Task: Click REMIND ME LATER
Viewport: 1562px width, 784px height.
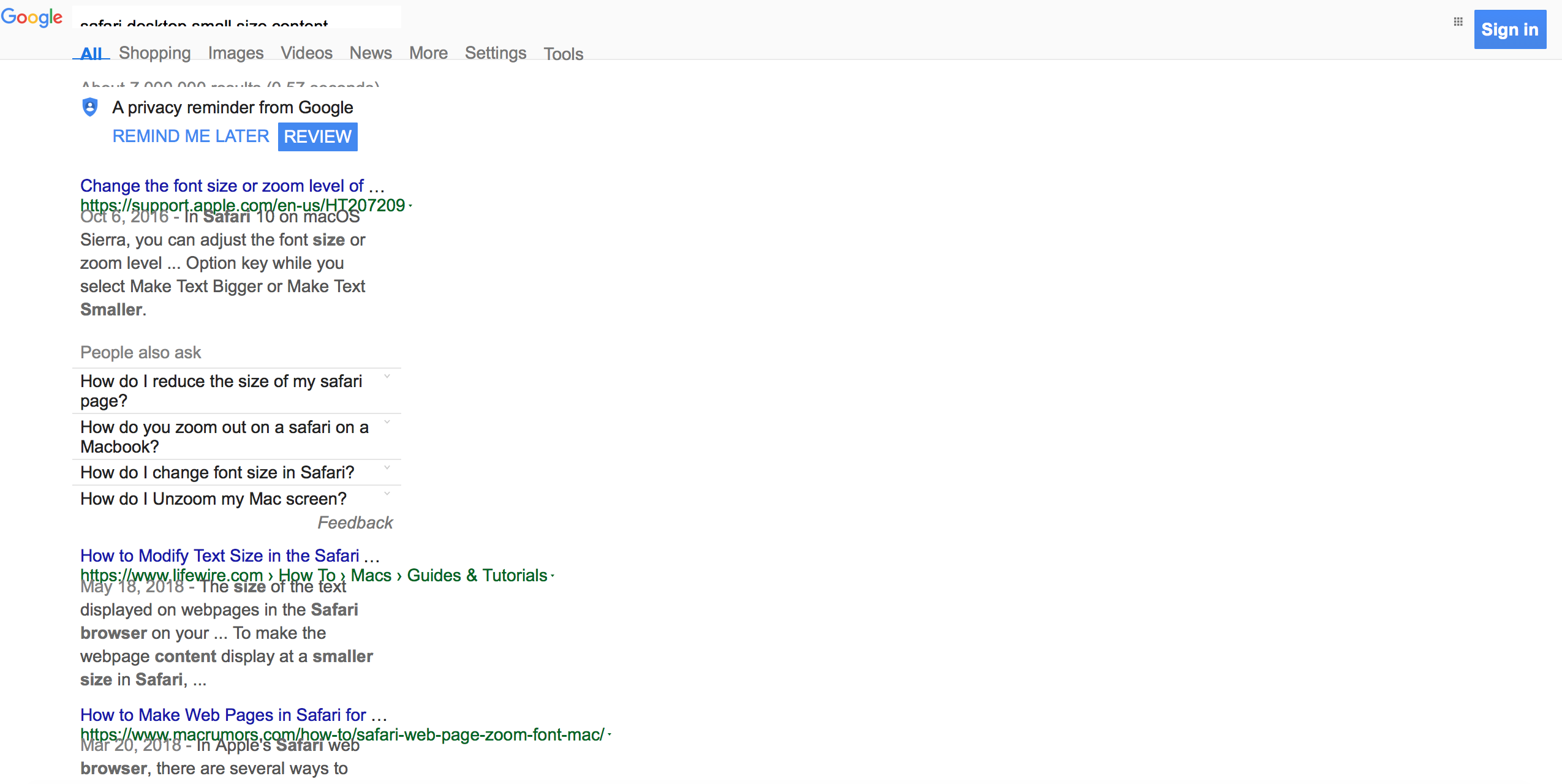Action: pyautogui.click(x=191, y=136)
